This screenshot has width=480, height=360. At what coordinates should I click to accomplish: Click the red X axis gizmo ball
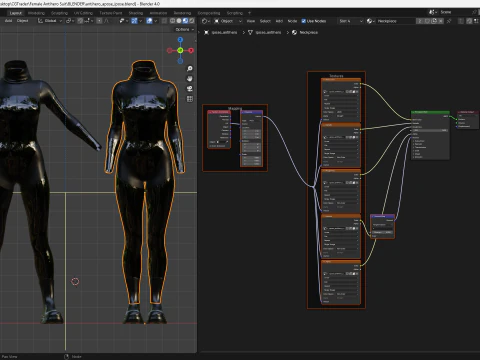[x=191, y=50]
